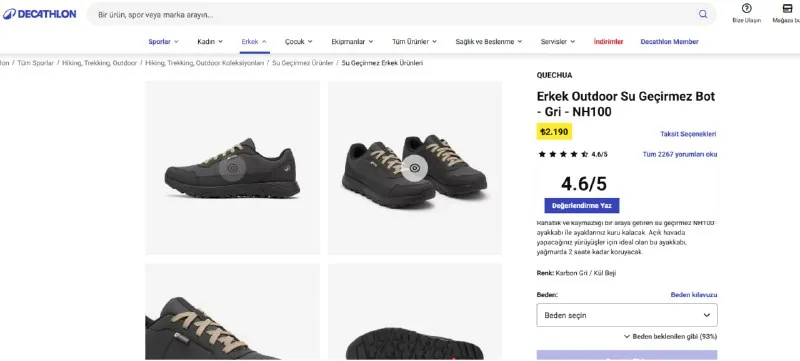Open Bize Ulaşın help icon
This screenshot has width=800, height=361.
click(x=746, y=13)
